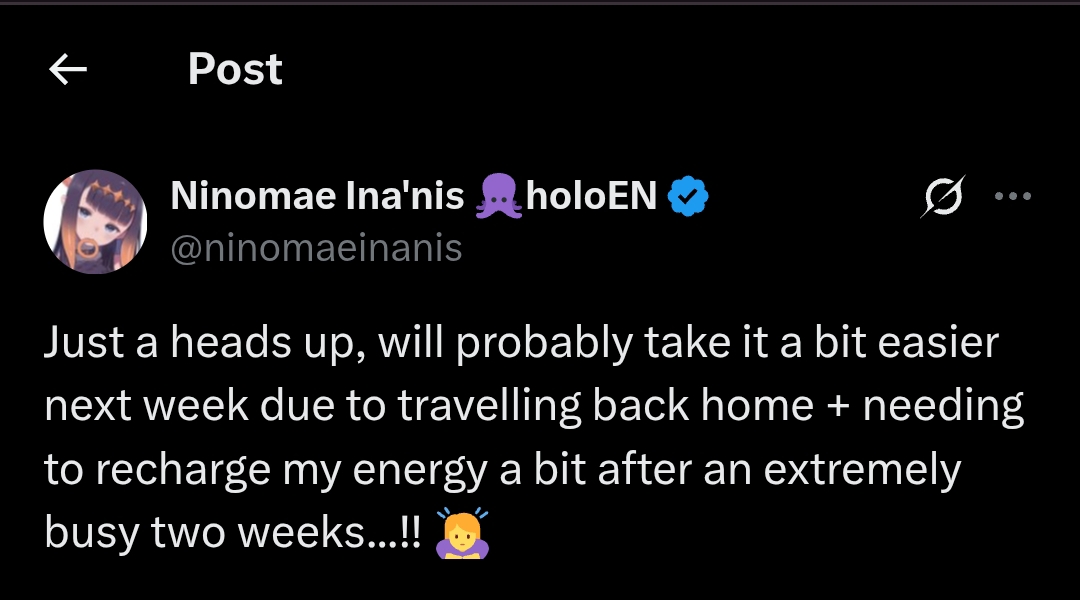1080x600 pixels.
Task: Click the Ninomae Ina'nis display name
Action: coord(317,196)
